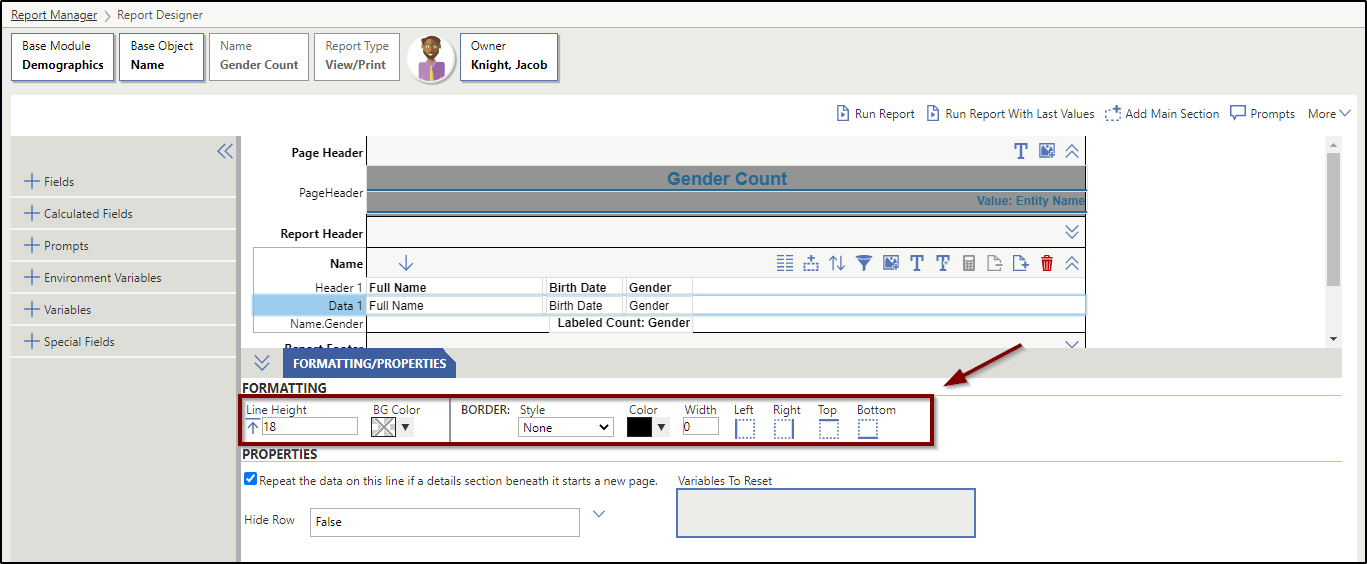Click the add page icon with plus
The height and width of the screenshot is (564, 1367).
coord(1020,263)
